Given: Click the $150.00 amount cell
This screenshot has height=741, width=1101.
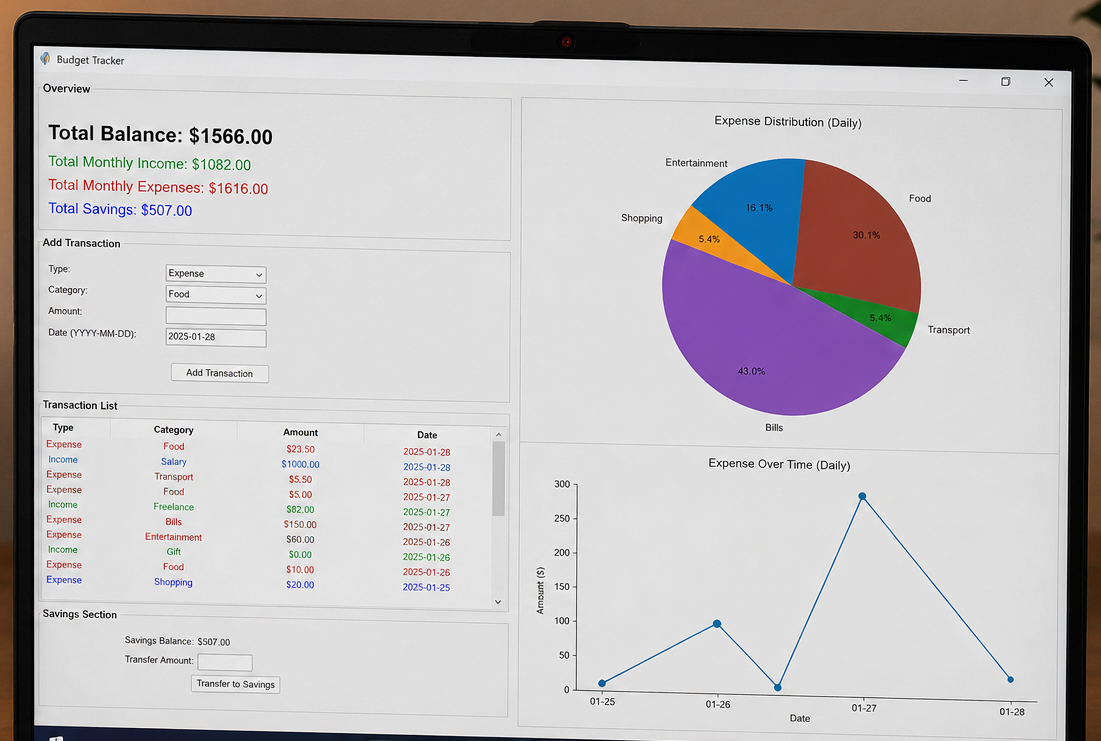Looking at the screenshot, I should 301,525.
